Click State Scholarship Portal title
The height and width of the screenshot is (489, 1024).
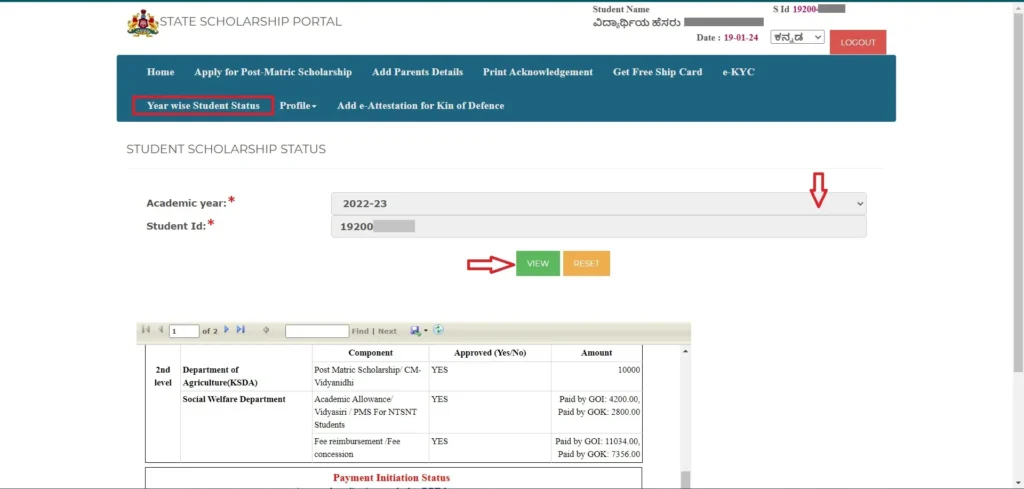[251, 22]
